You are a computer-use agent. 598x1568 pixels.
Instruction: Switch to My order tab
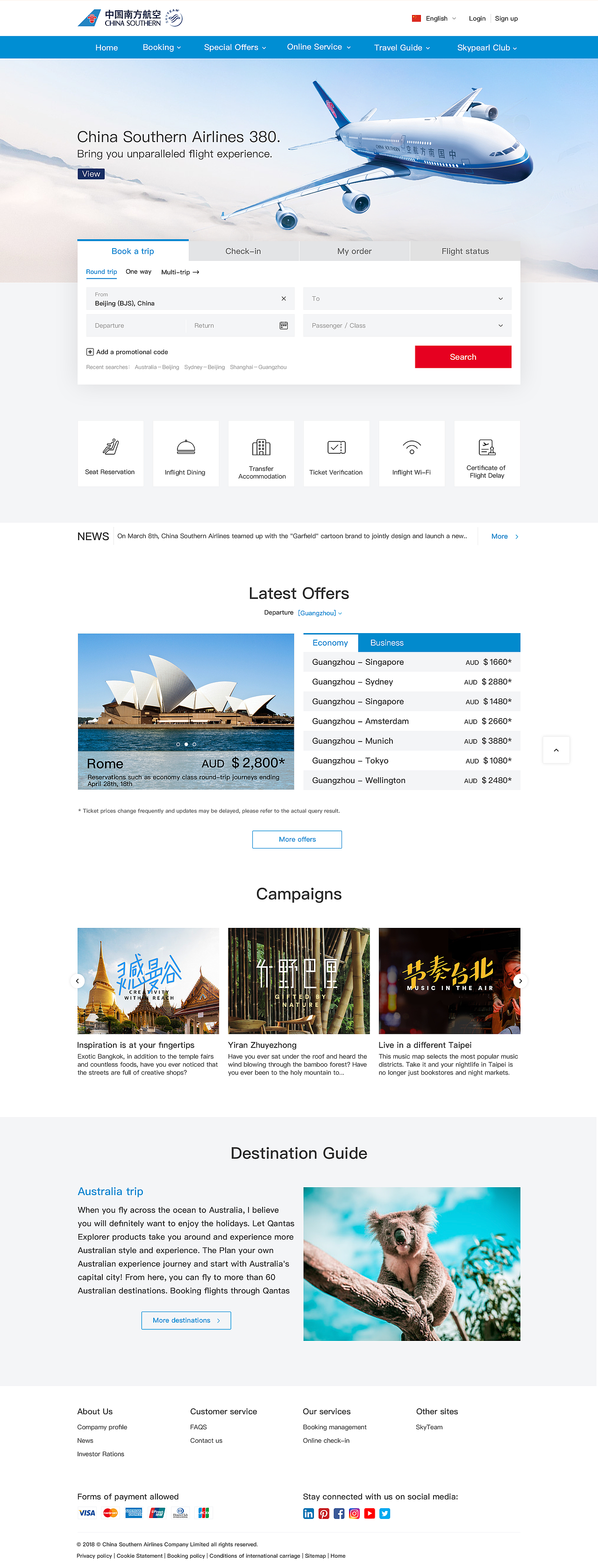355,251
